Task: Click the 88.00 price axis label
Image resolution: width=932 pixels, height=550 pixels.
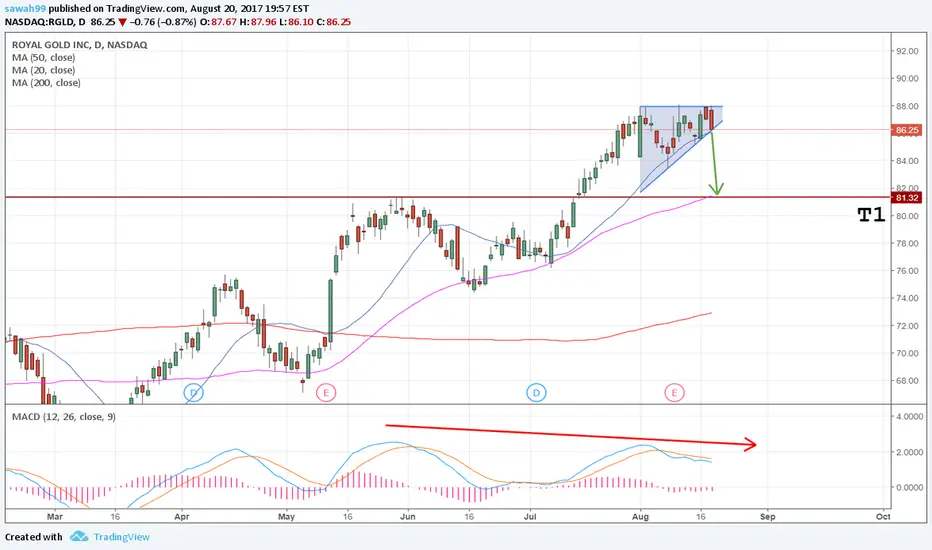Action: (908, 106)
